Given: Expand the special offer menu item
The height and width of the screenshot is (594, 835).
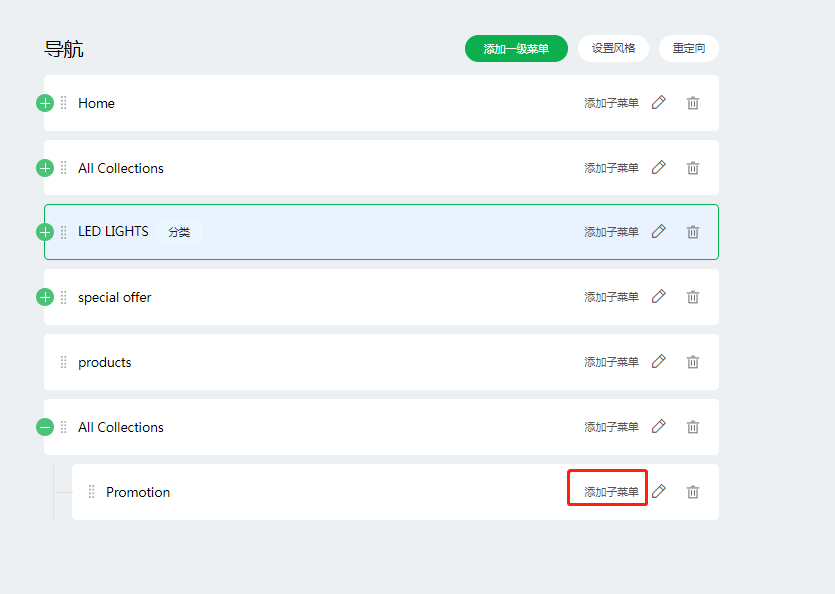Looking at the screenshot, I should 45,297.
